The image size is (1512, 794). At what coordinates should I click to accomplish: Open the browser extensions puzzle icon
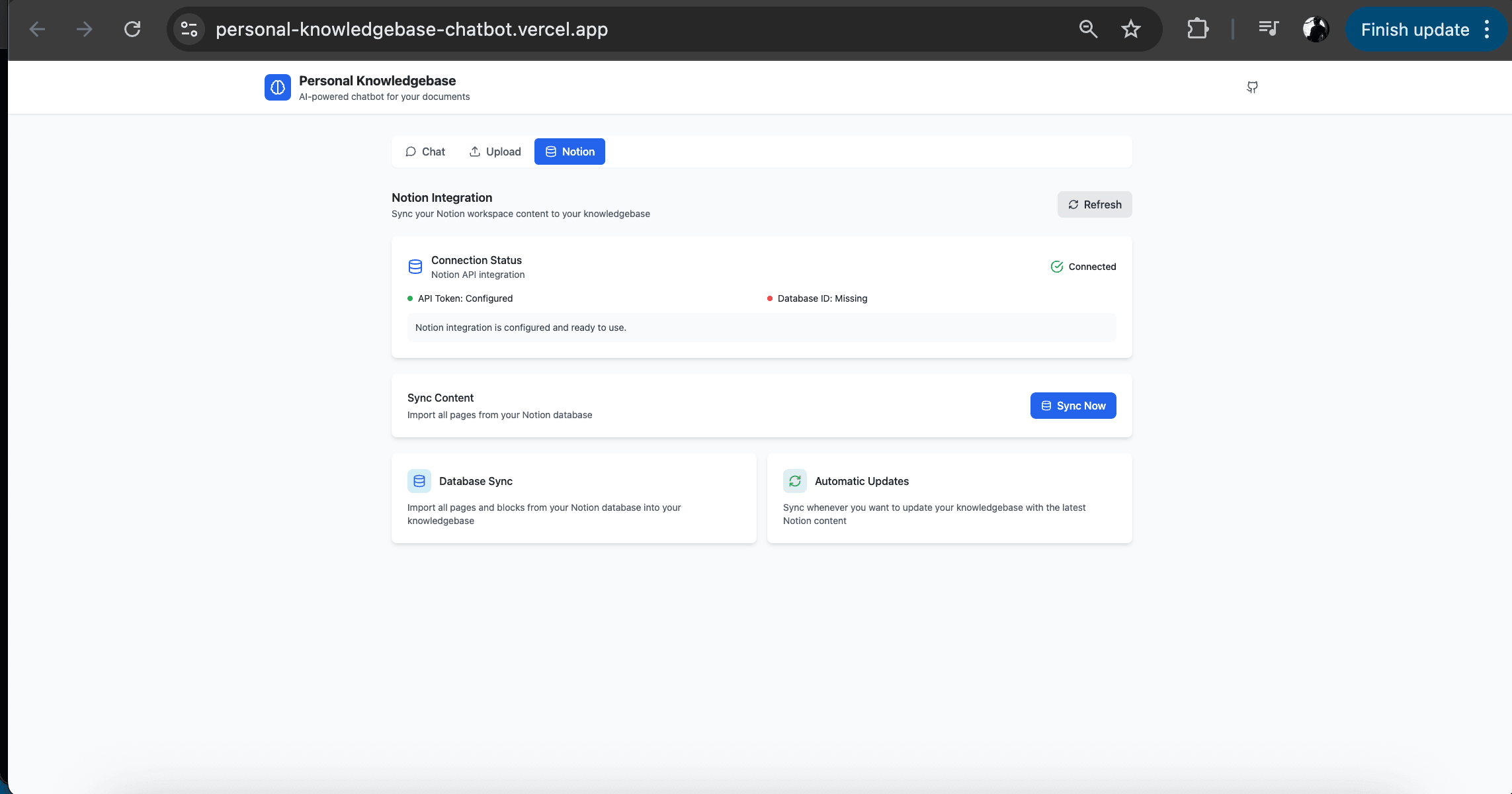pyautogui.click(x=1198, y=29)
